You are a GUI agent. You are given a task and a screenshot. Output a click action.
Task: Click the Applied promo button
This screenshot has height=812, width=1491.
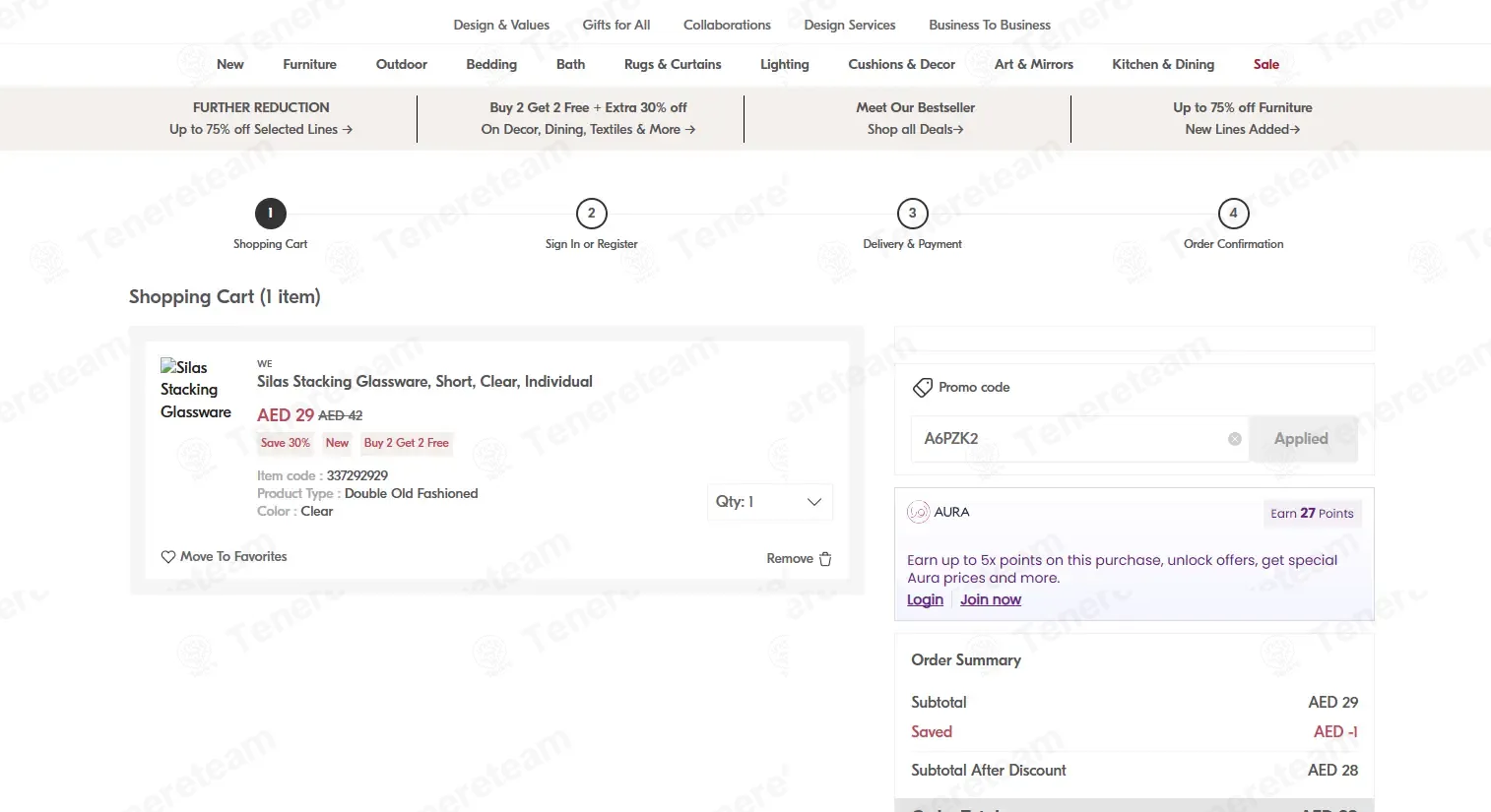pos(1303,439)
